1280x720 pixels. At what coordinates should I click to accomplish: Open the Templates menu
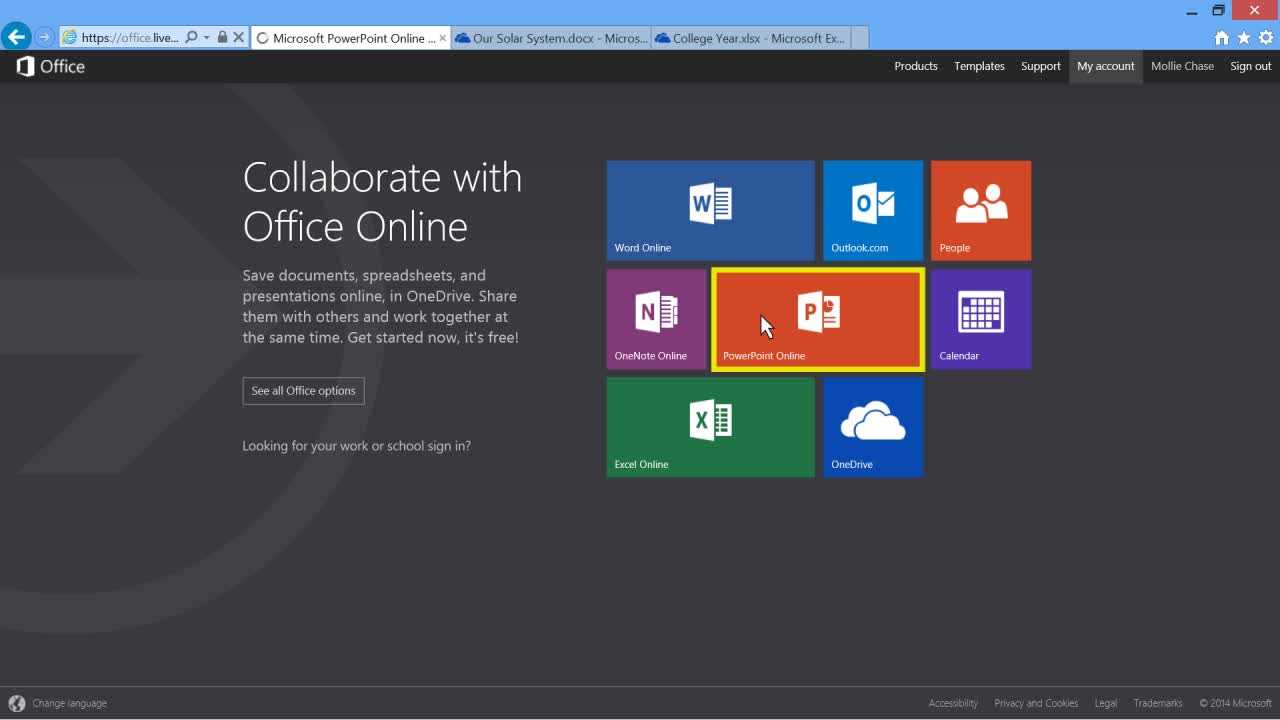click(x=979, y=66)
